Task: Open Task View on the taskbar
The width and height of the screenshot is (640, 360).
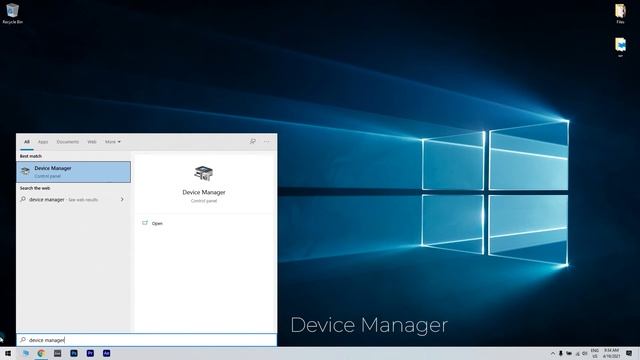Action: click(25, 353)
